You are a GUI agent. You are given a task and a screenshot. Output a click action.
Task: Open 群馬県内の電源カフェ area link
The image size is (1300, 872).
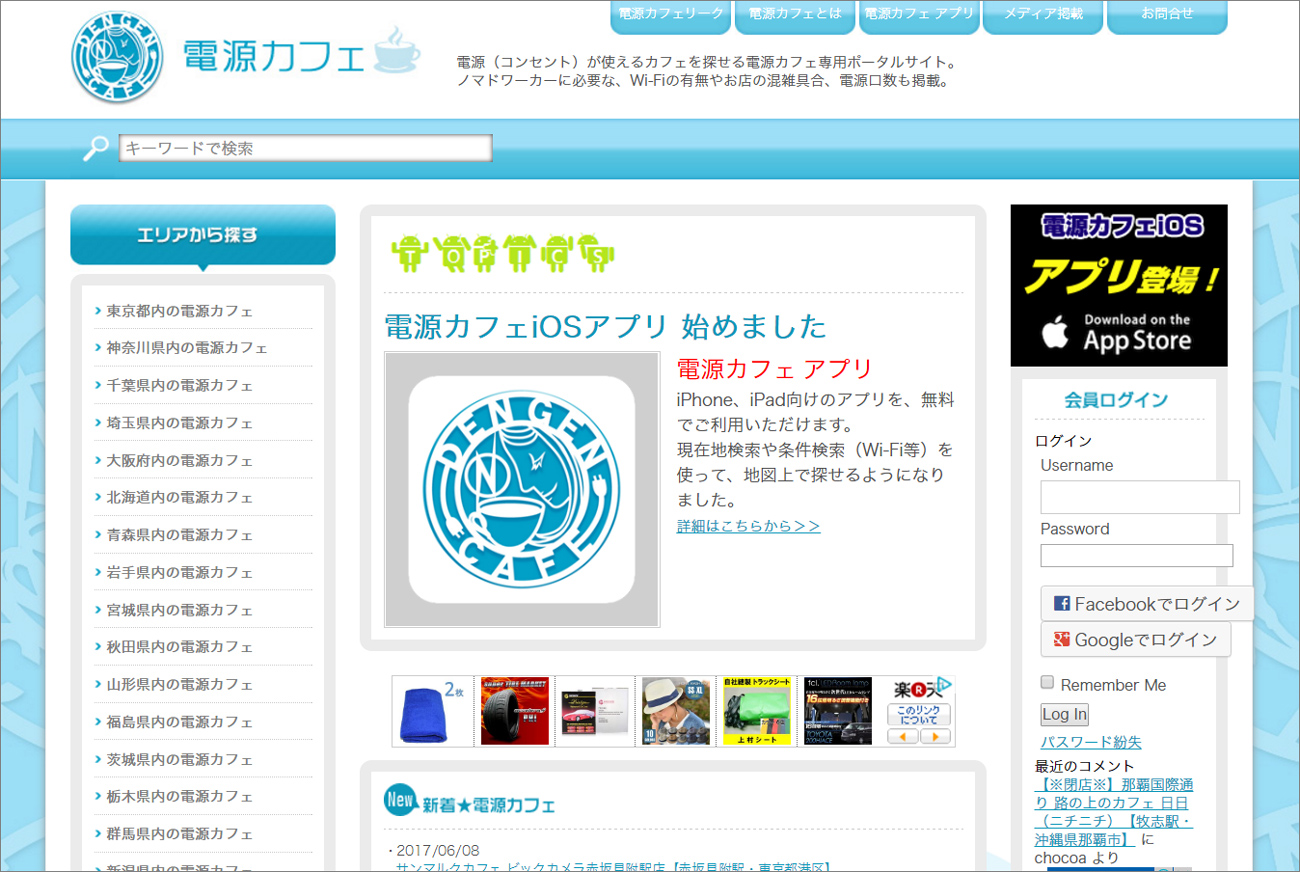coord(180,834)
